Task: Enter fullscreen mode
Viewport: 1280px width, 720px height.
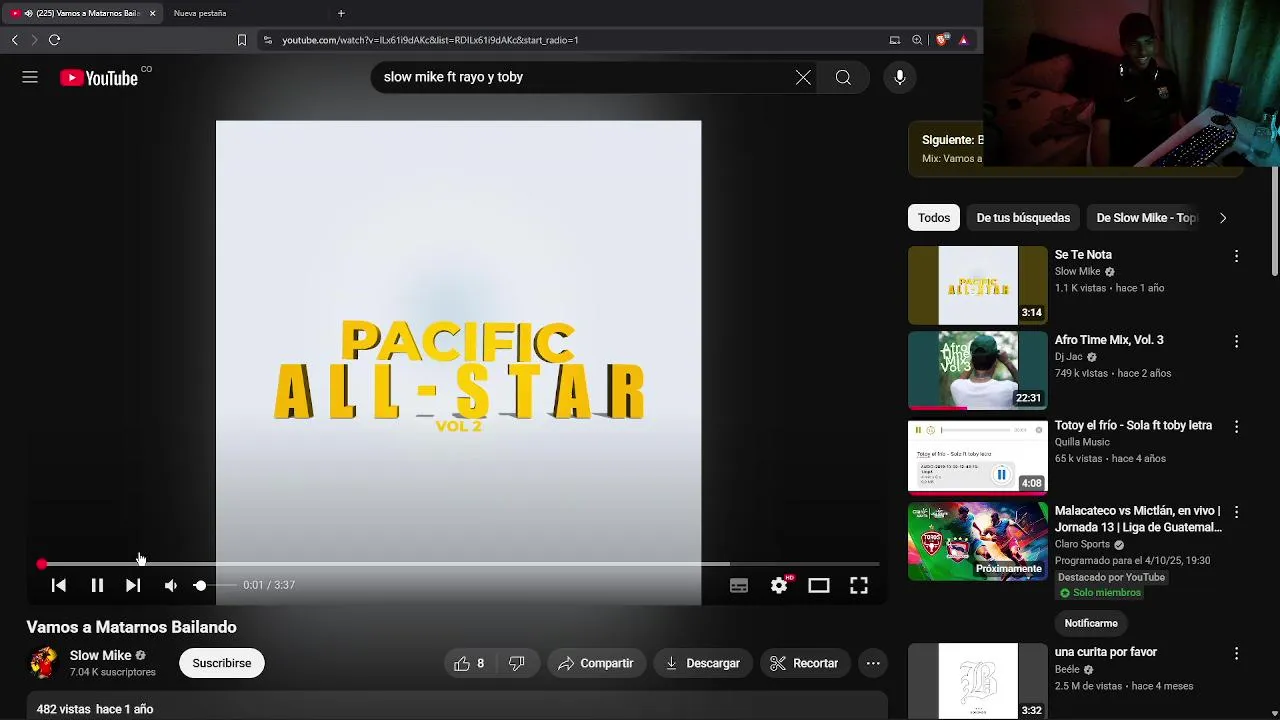Action: [x=859, y=586]
